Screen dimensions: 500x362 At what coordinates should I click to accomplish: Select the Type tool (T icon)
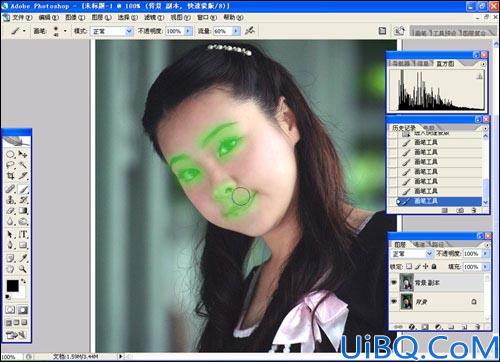point(23,234)
